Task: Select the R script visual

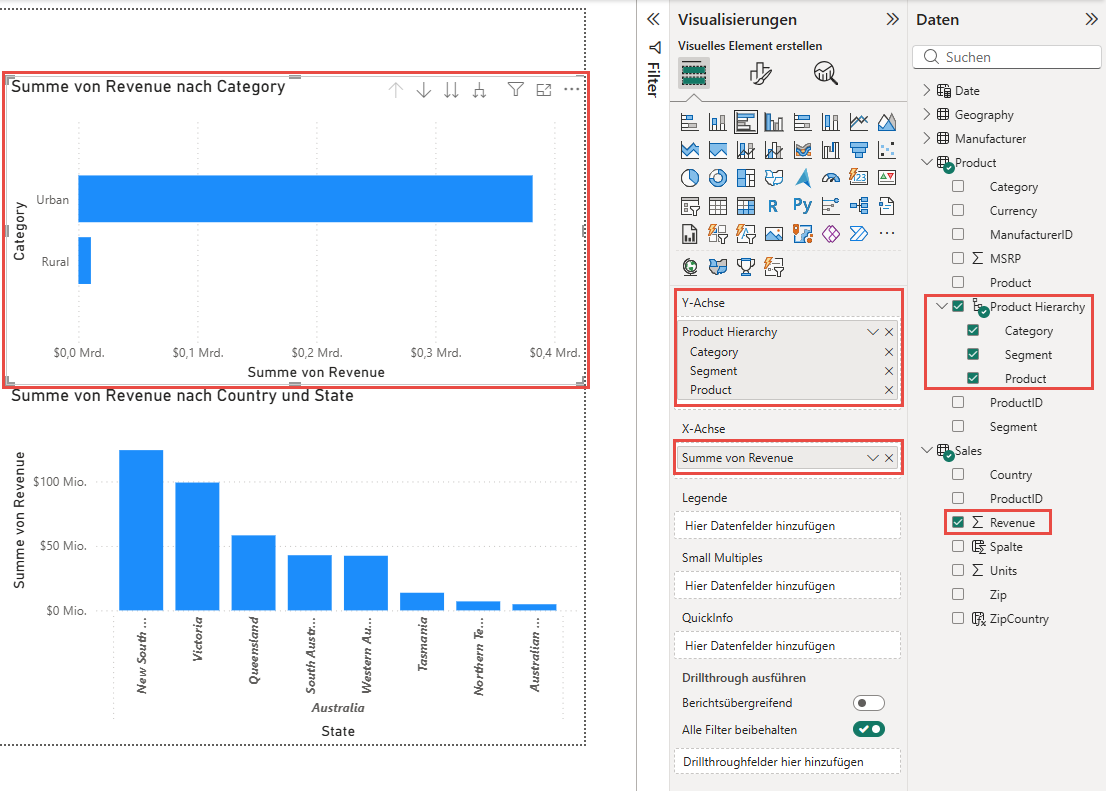Action: (x=774, y=206)
